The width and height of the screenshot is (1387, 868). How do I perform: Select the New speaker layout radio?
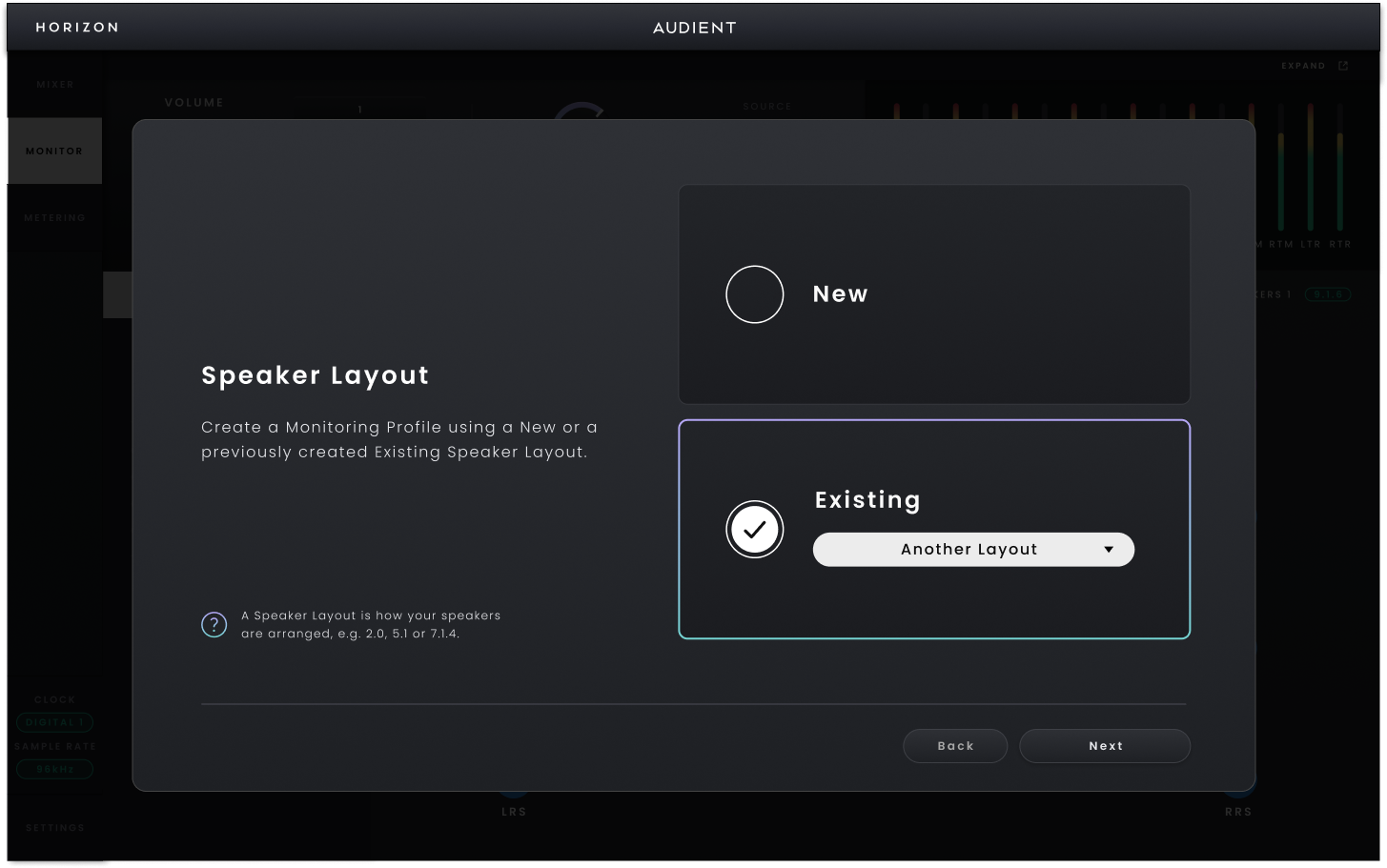point(755,294)
